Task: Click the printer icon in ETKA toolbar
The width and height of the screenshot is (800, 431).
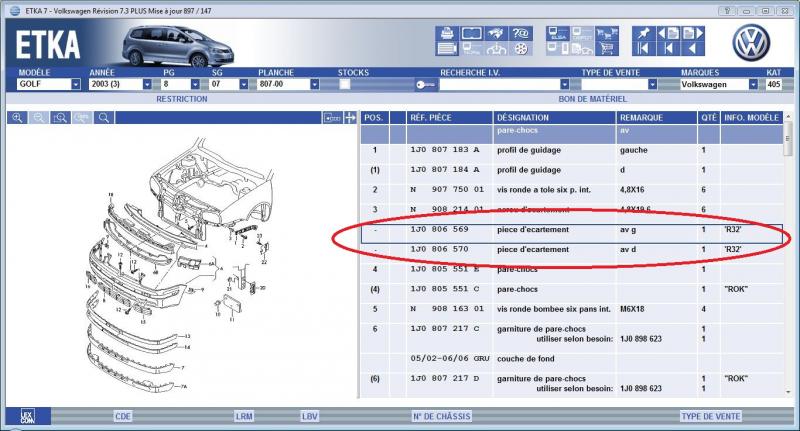Action: point(447,33)
